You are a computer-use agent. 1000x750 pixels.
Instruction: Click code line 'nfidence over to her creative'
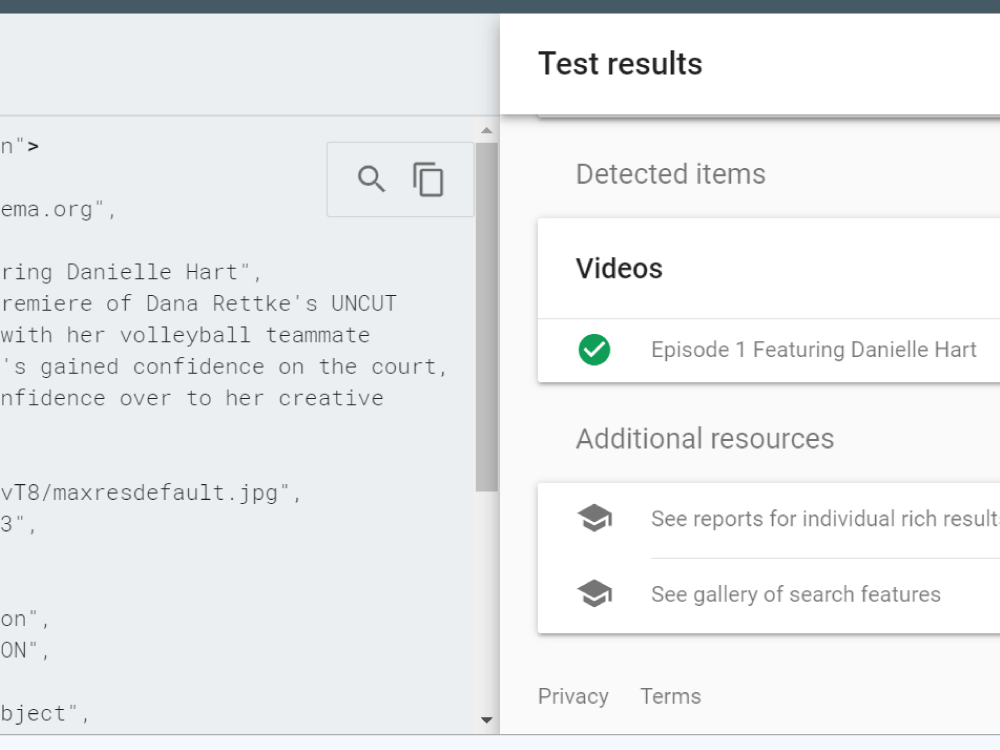[x=192, y=398]
